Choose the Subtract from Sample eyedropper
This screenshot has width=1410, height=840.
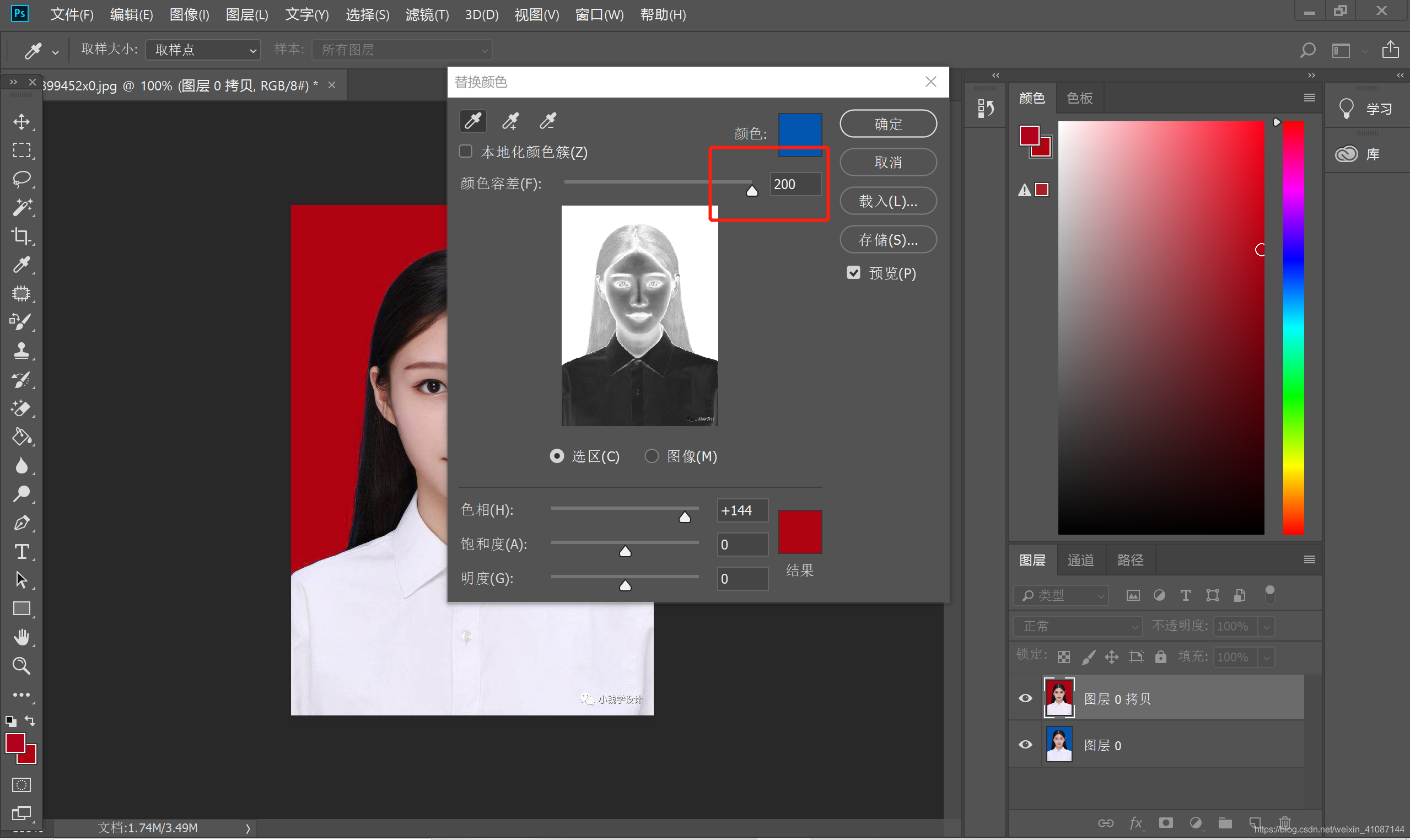pos(547,121)
